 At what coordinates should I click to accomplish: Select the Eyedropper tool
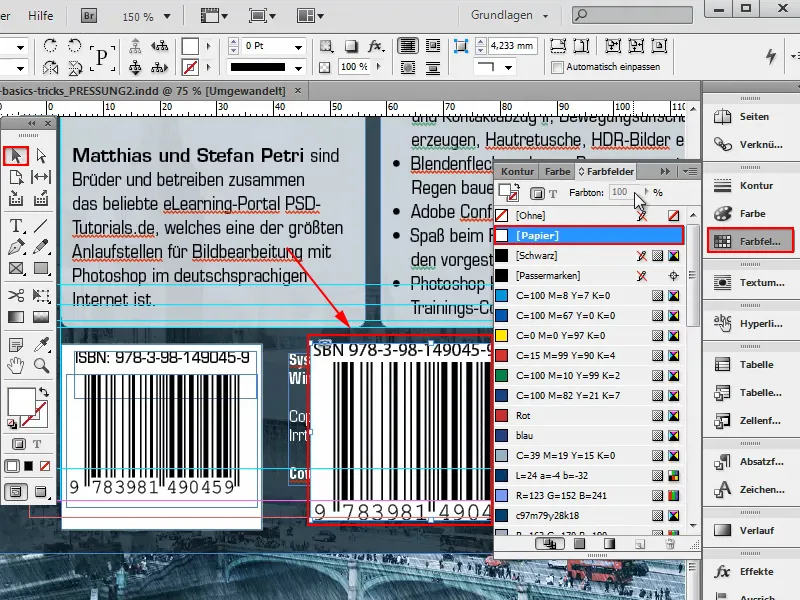pos(41,345)
